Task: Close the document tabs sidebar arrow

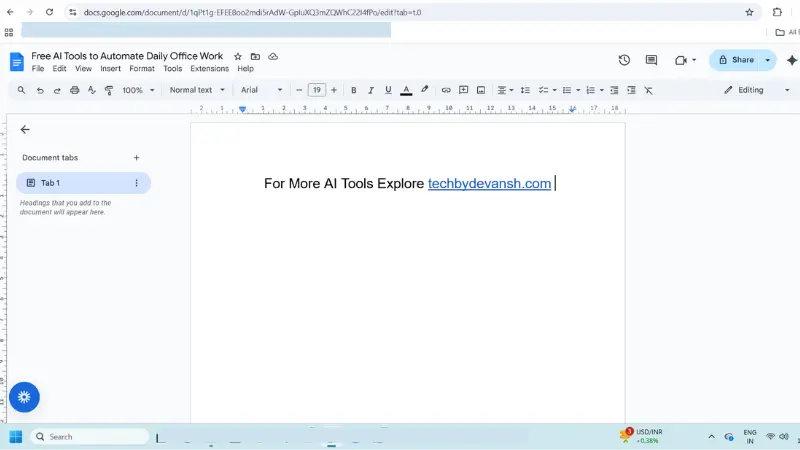Action: (25, 130)
